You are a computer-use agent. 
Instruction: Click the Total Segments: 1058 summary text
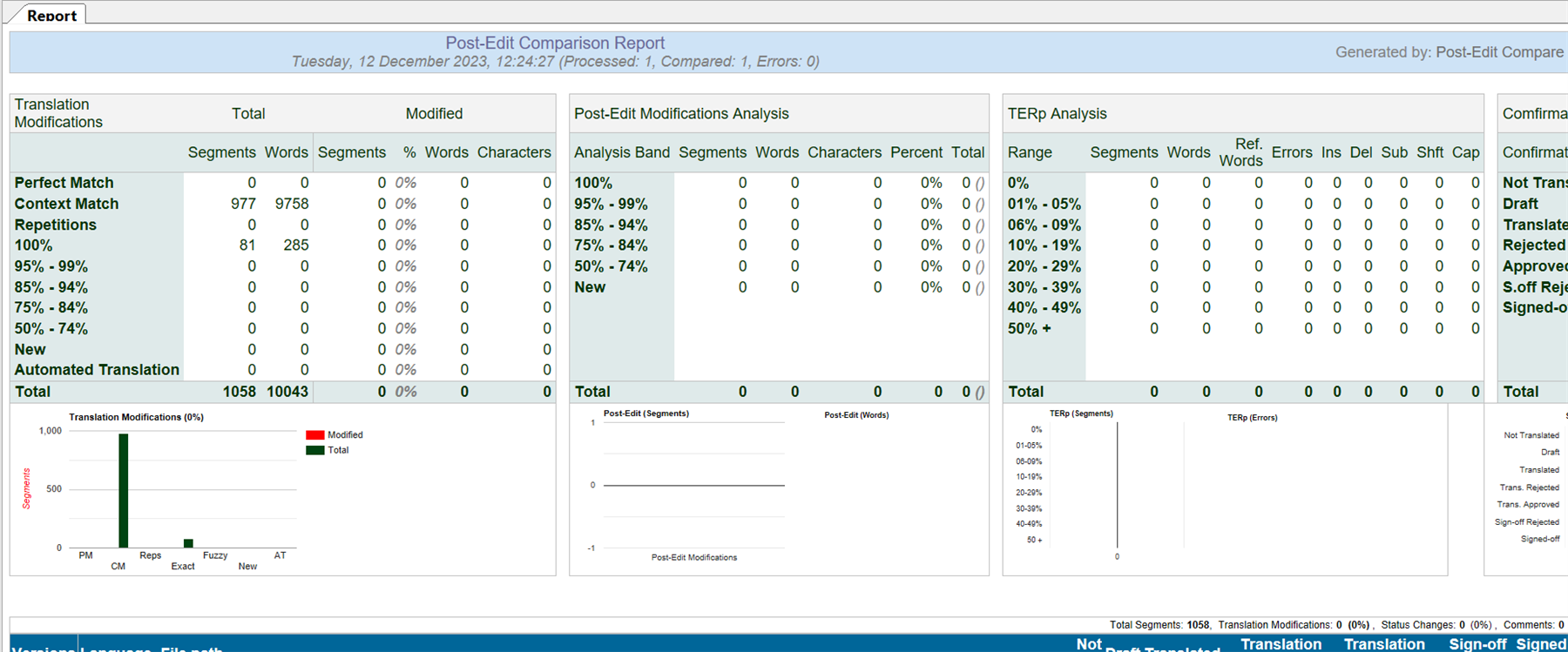(1159, 625)
